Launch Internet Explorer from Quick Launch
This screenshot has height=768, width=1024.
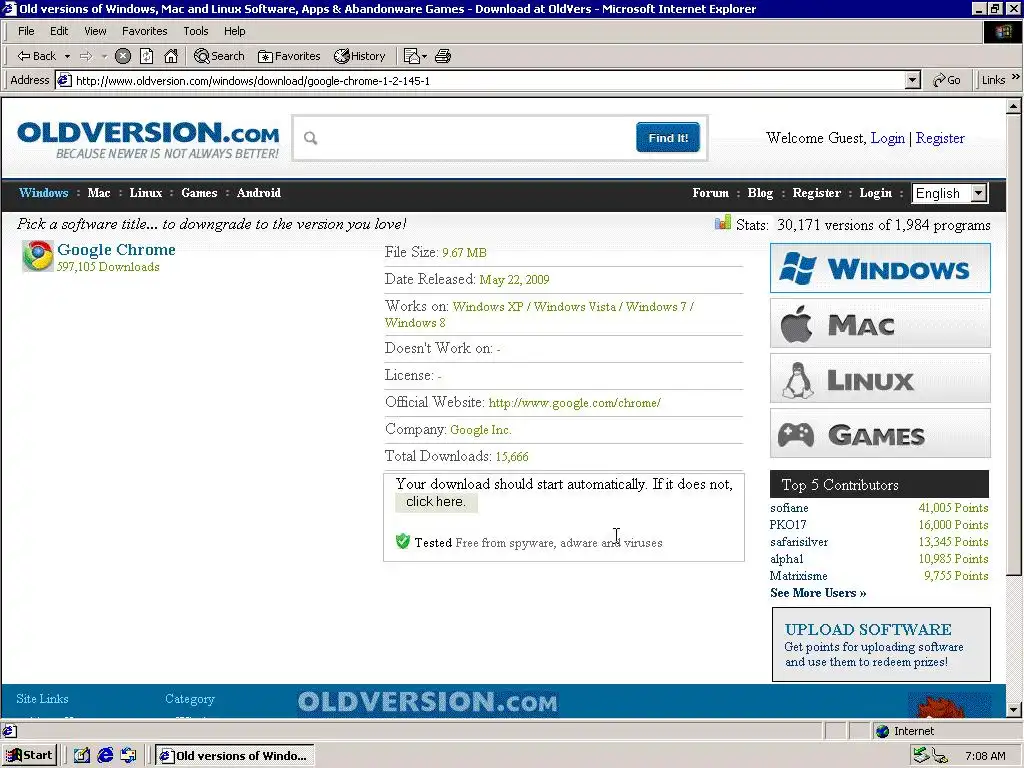(105, 756)
